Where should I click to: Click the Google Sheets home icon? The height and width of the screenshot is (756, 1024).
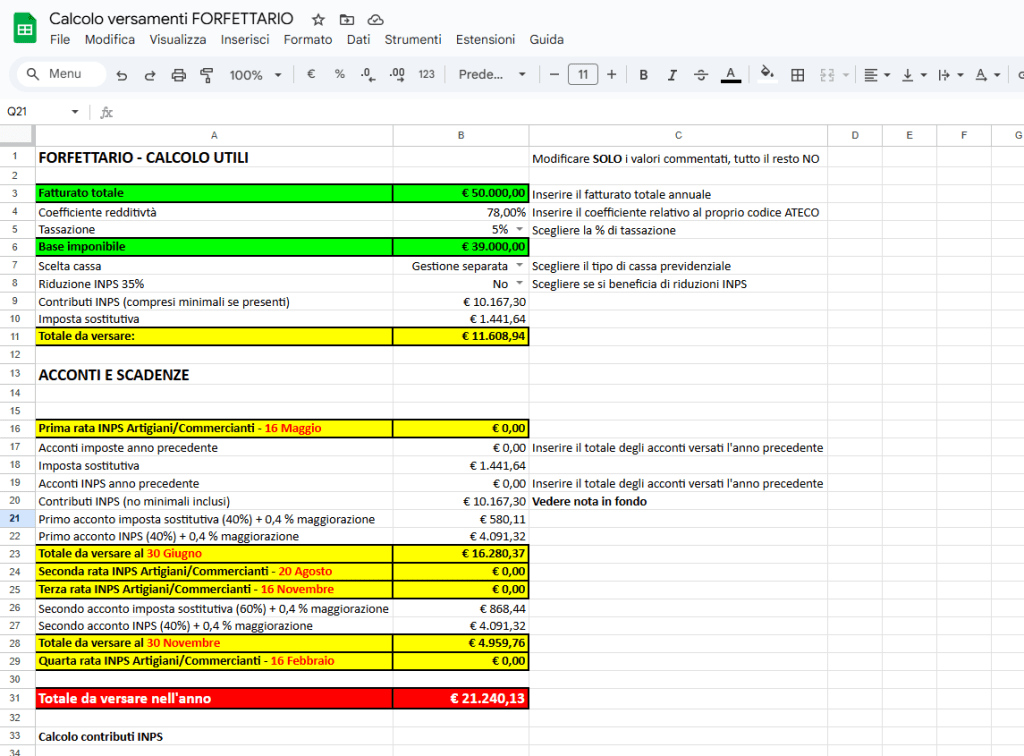(25, 28)
